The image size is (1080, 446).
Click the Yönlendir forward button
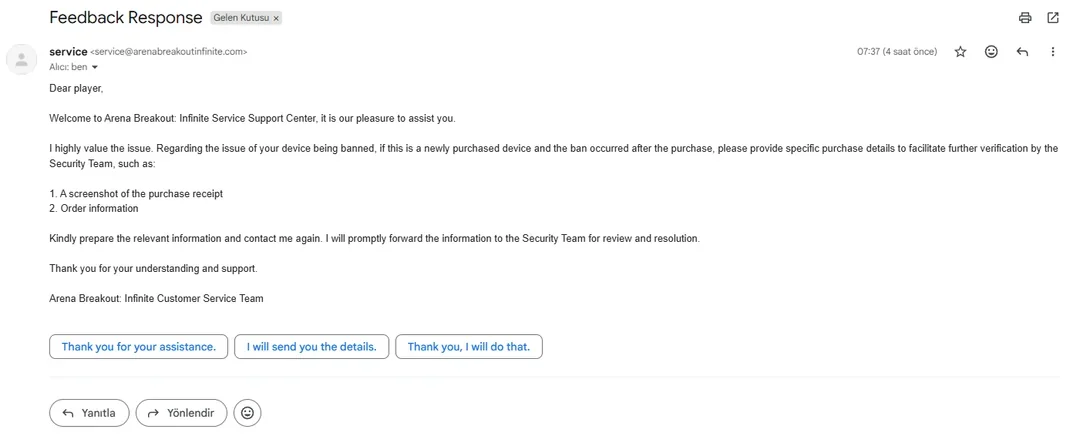pyautogui.click(x=181, y=413)
